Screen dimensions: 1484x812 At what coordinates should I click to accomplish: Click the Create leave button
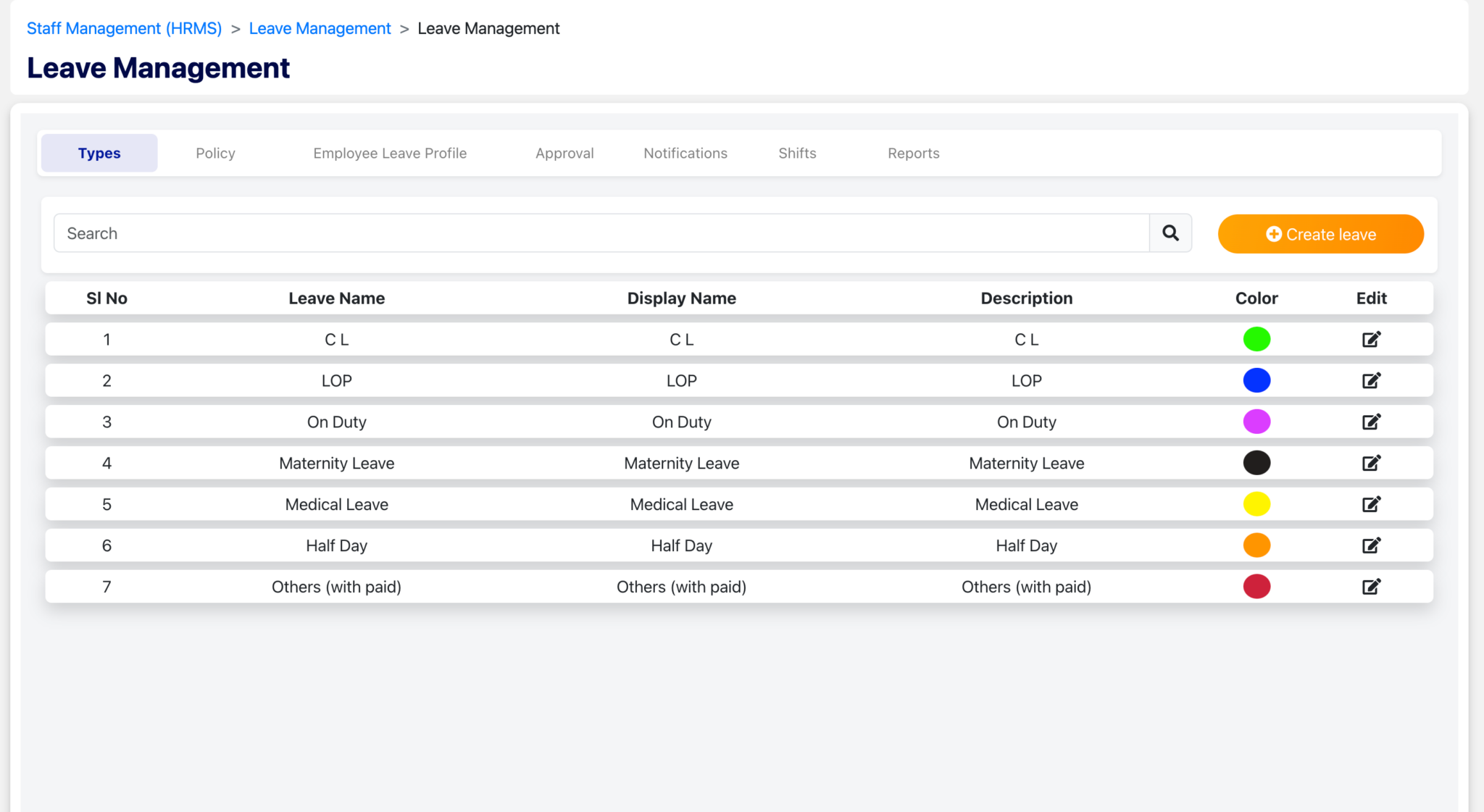coord(1320,233)
